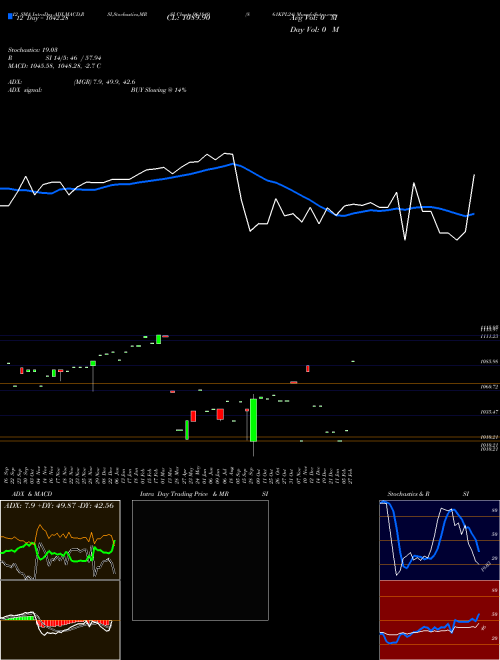Click the 'BUY Slowing @ 14%' signal text
The image size is (500, 660).
(158, 90)
